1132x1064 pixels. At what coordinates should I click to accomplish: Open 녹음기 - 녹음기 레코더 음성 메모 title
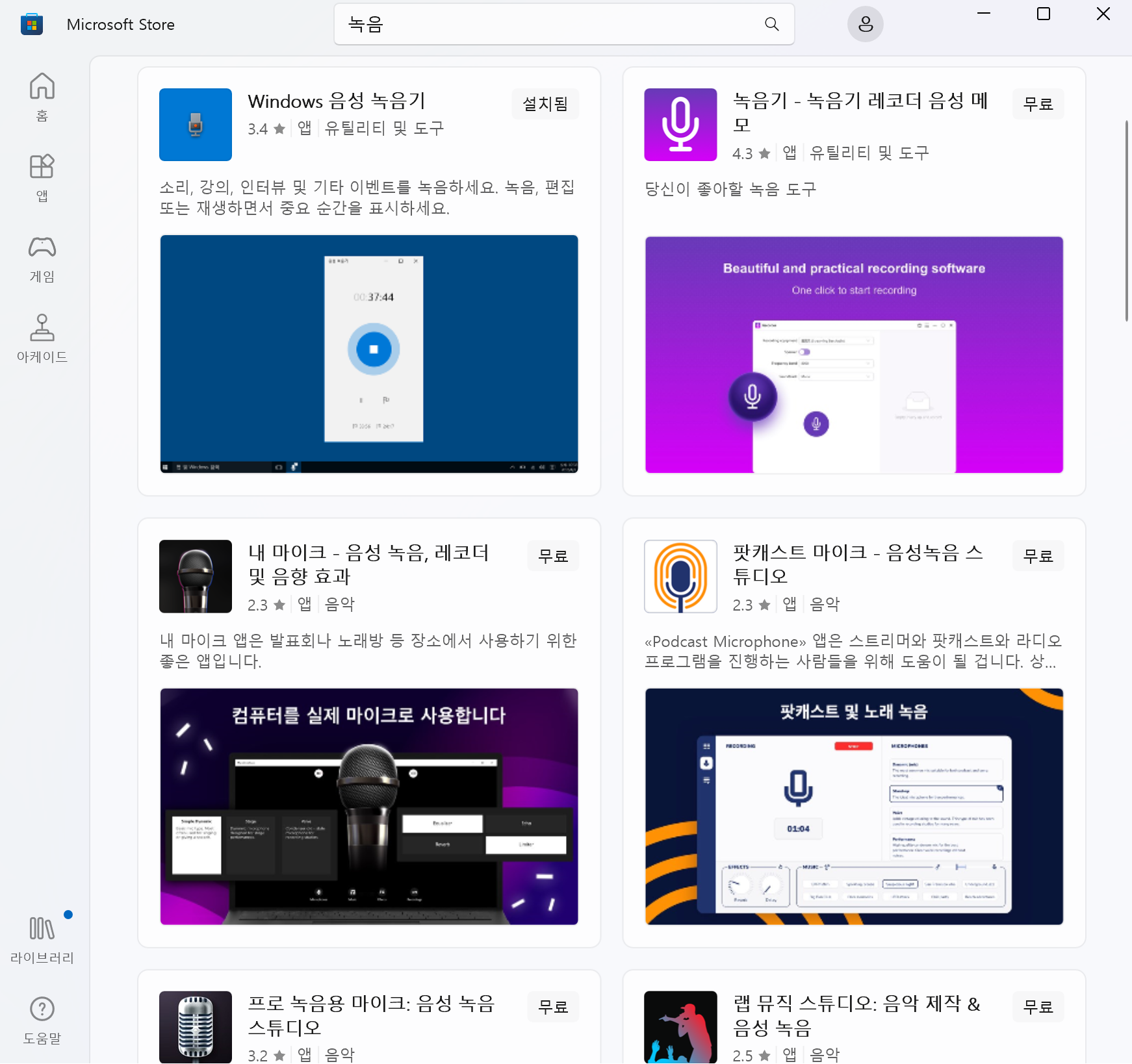click(860, 112)
